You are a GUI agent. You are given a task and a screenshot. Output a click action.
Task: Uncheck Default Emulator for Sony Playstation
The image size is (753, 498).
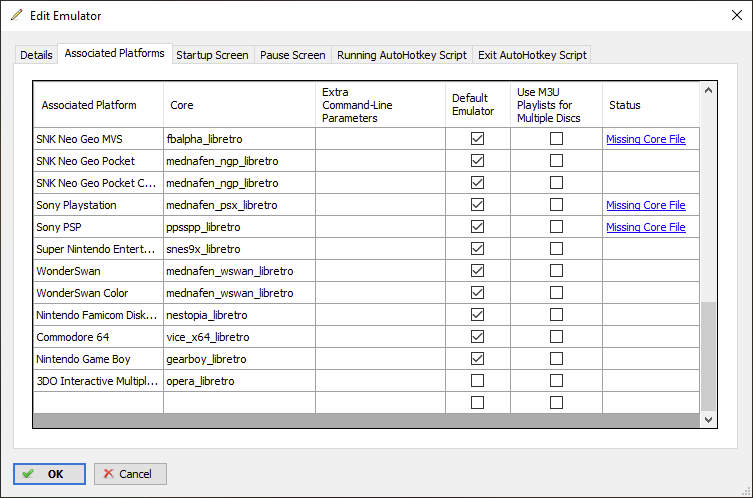pos(477,205)
